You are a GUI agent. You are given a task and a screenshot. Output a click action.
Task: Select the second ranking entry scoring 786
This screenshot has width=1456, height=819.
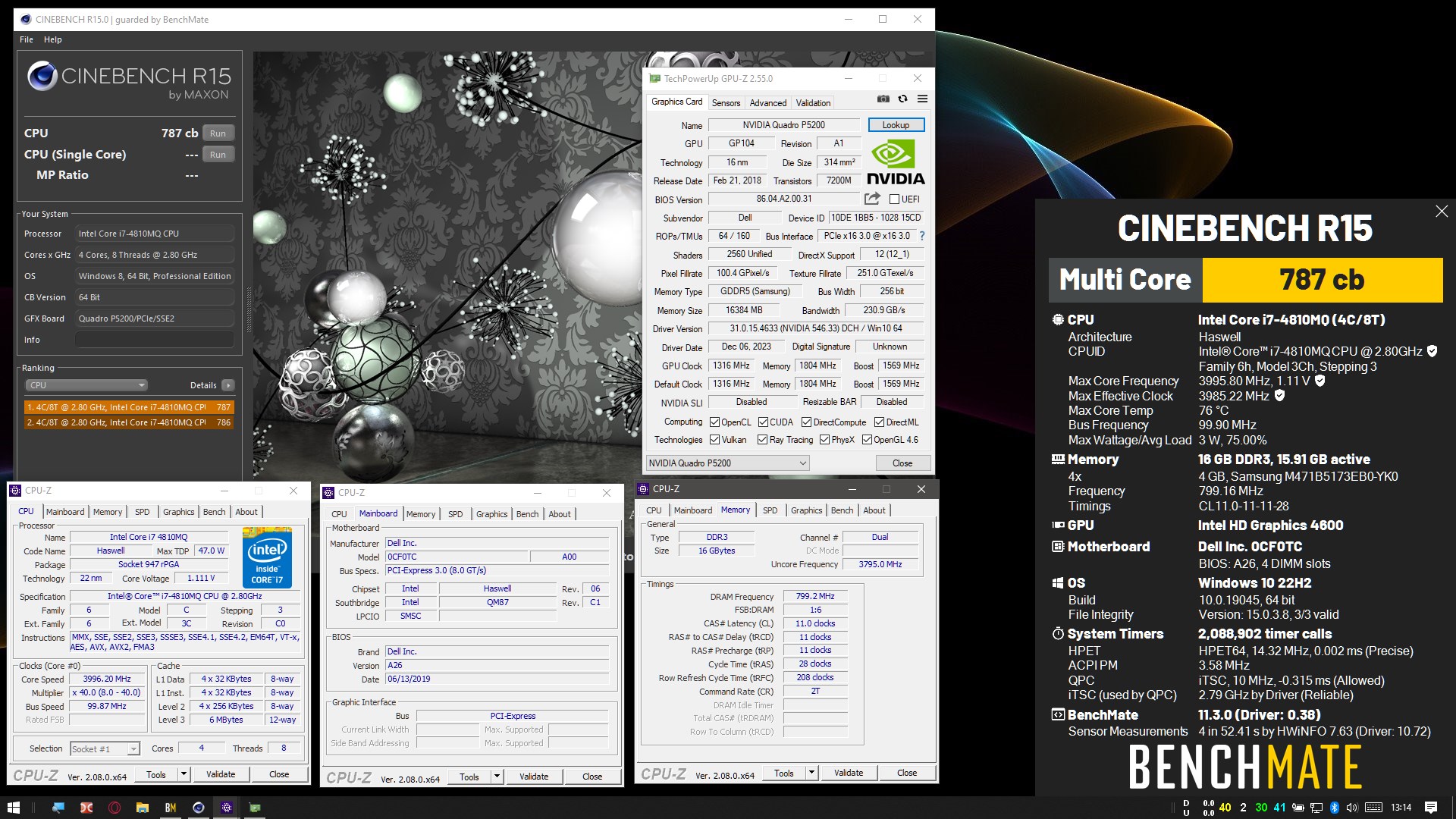click(x=130, y=422)
